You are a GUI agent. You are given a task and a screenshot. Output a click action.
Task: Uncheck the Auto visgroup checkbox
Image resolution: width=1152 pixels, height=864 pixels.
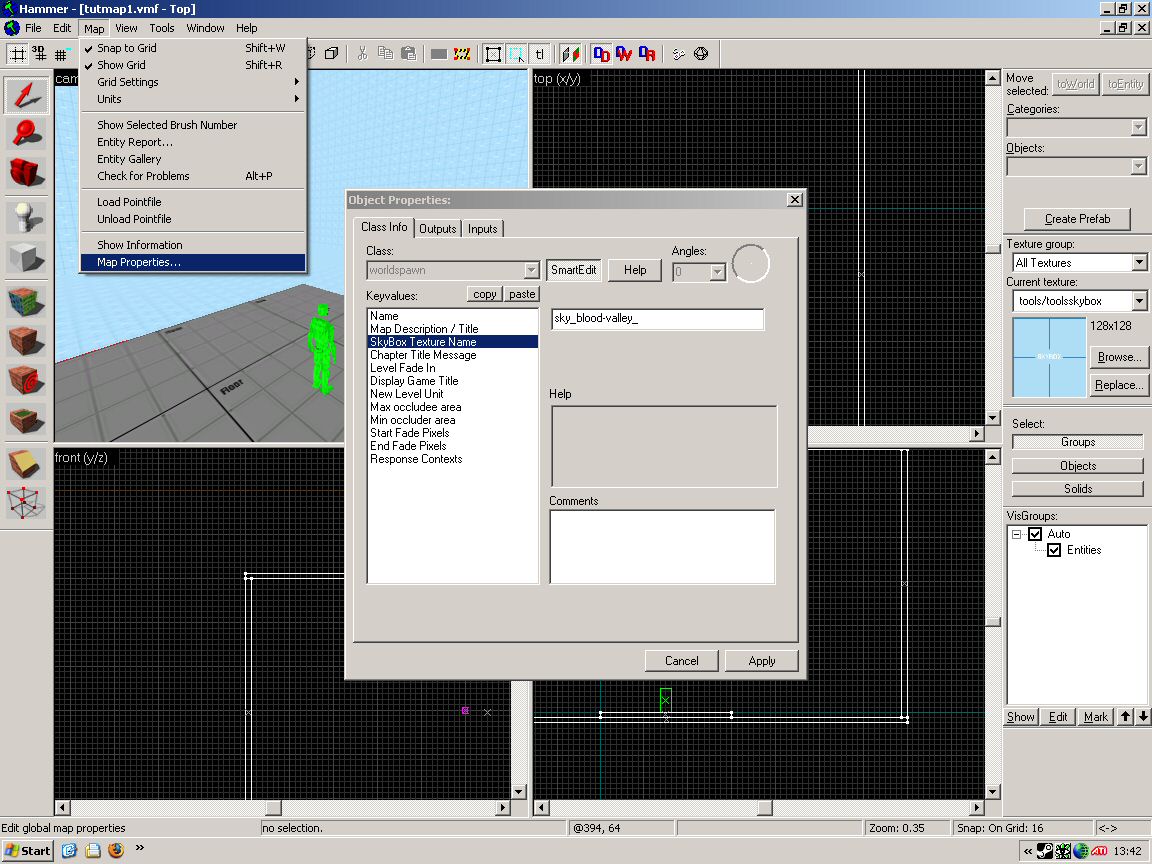(x=1035, y=534)
